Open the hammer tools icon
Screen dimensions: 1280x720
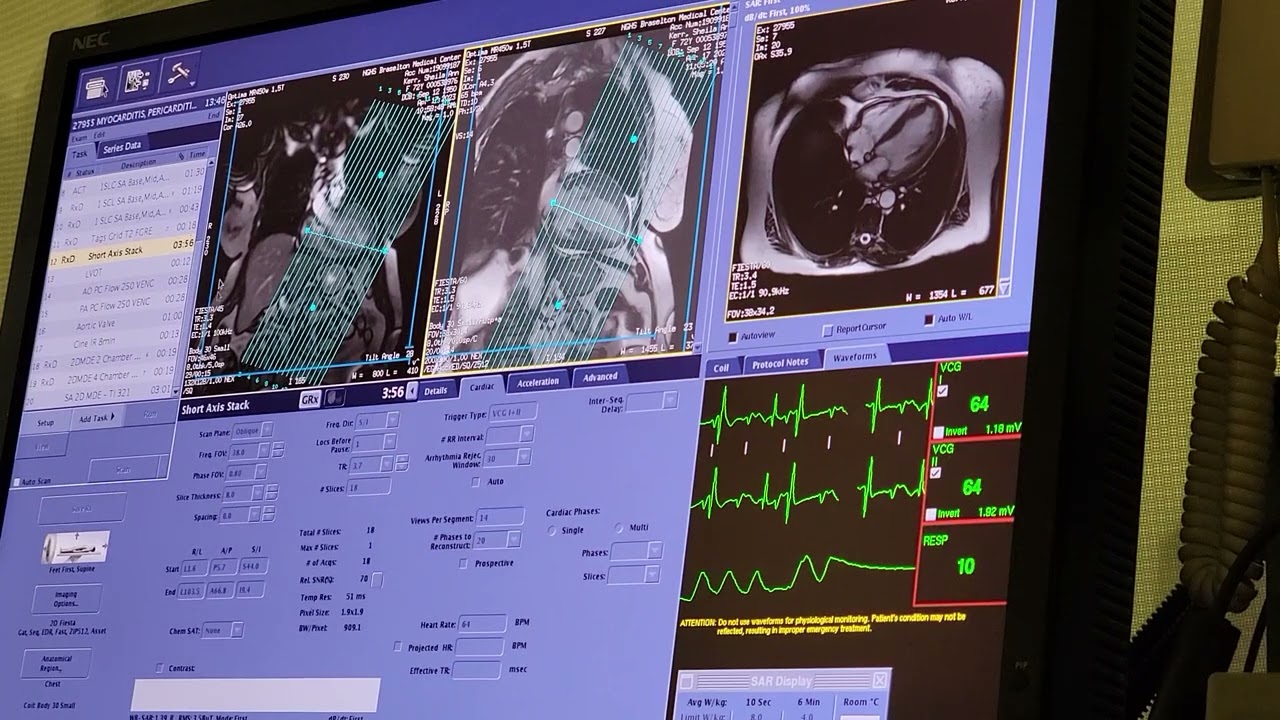[x=181, y=72]
